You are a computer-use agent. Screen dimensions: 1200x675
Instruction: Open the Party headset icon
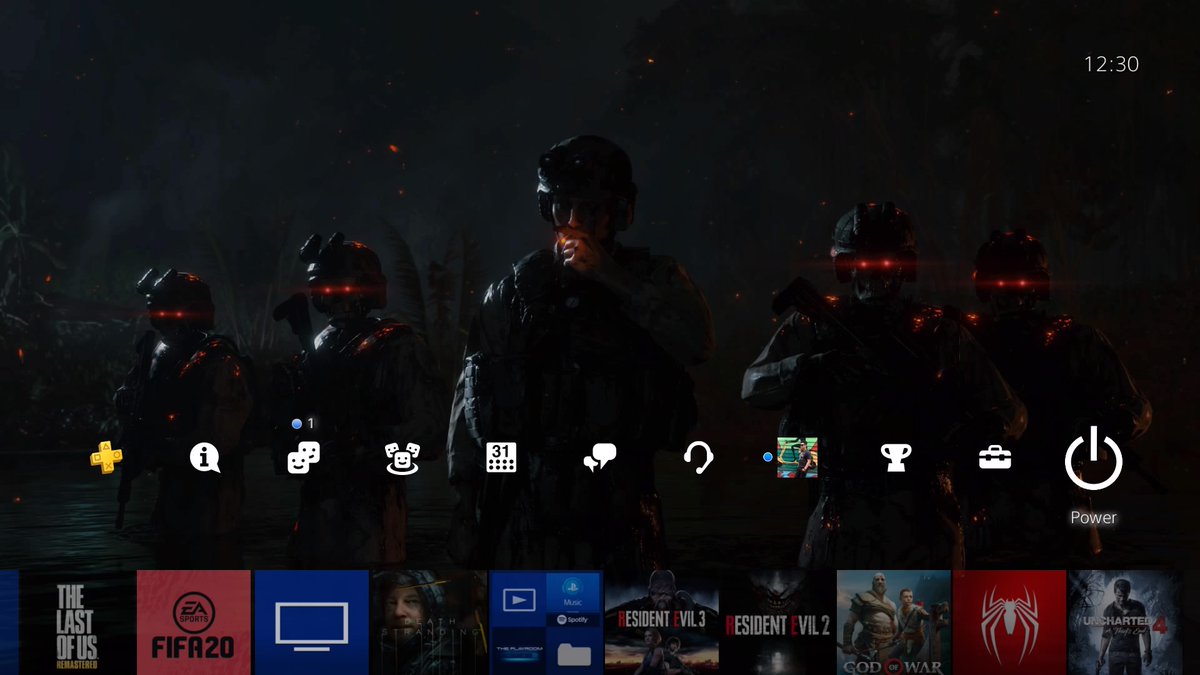(698, 458)
